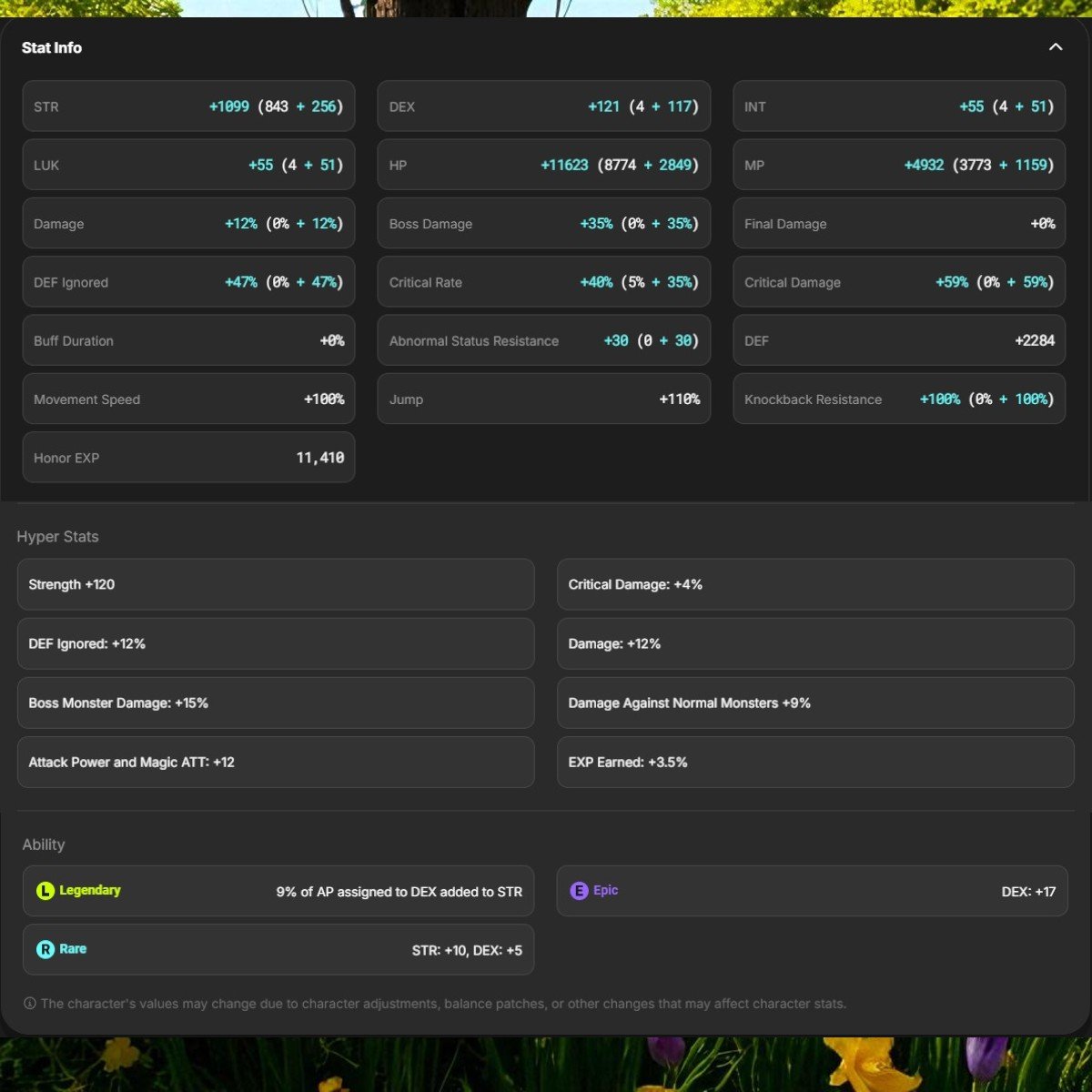The height and width of the screenshot is (1092, 1092).
Task: Click Damage Against Normal Monsters +9% row
Action: pos(814,703)
